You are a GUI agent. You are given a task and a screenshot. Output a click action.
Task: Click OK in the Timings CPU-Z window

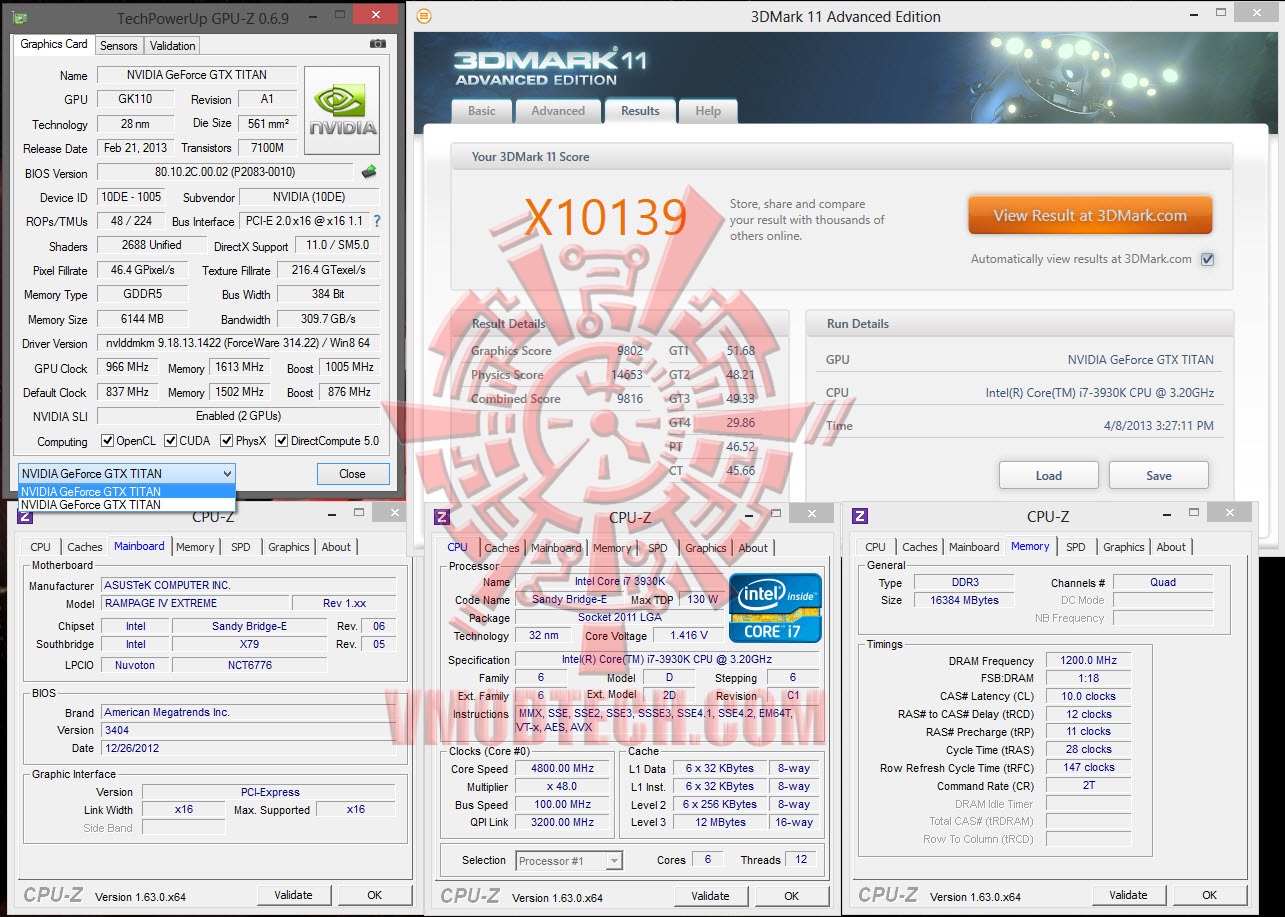point(1210,895)
